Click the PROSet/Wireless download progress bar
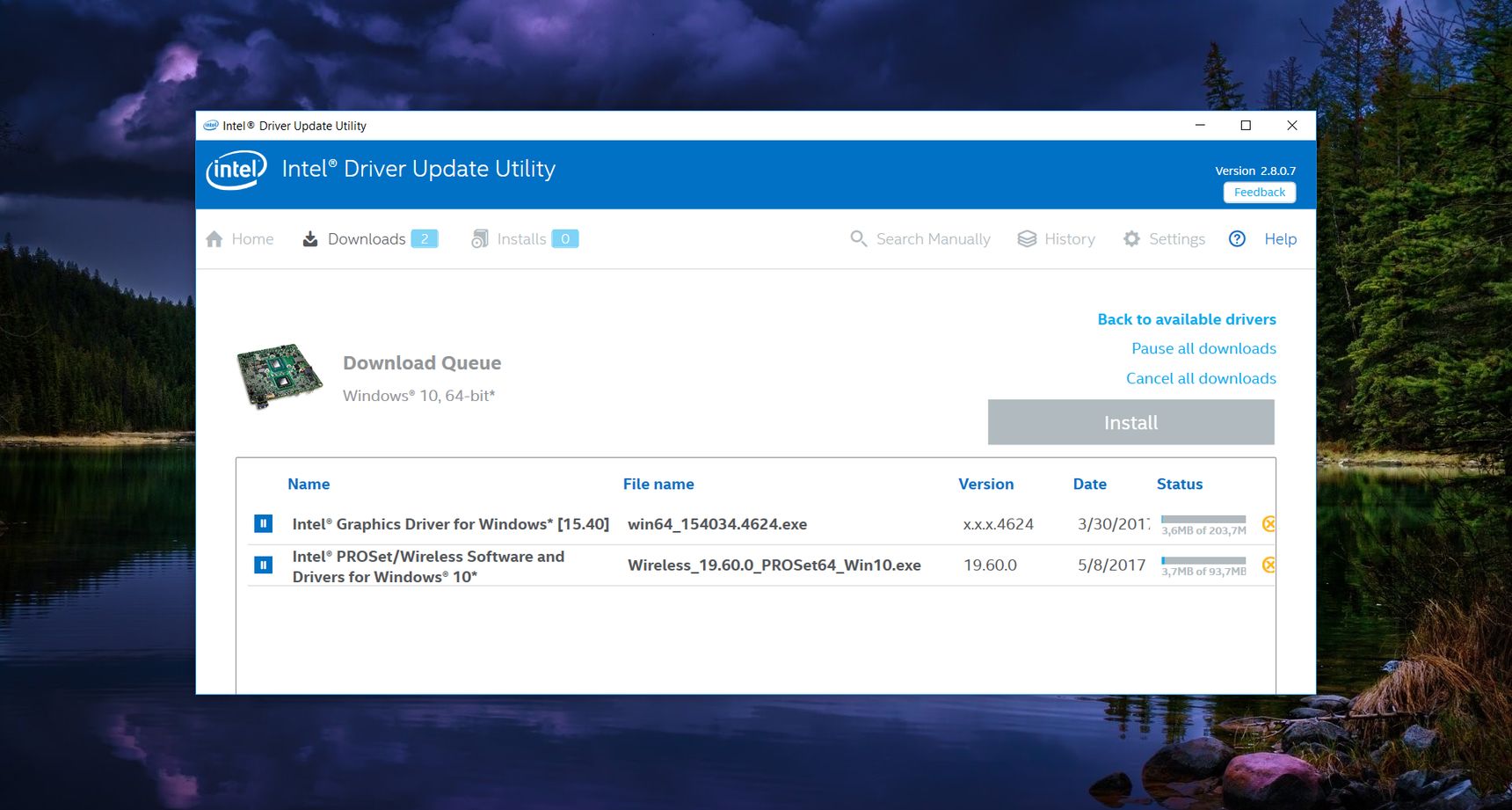The width and height of the screenshot is (1512, 810). click(x=1203, y=560)
